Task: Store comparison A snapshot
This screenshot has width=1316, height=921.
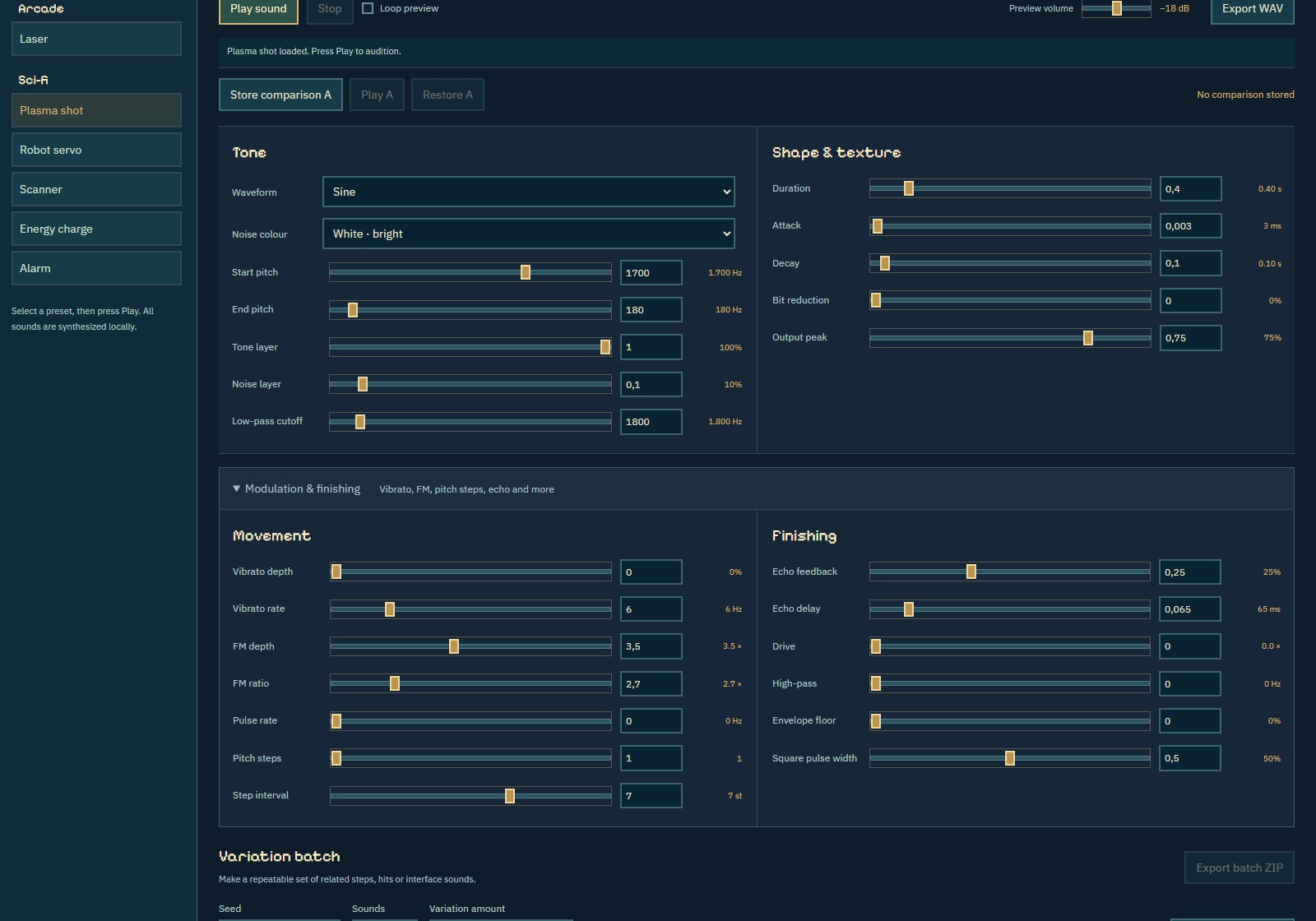Action: pos(280,95)
